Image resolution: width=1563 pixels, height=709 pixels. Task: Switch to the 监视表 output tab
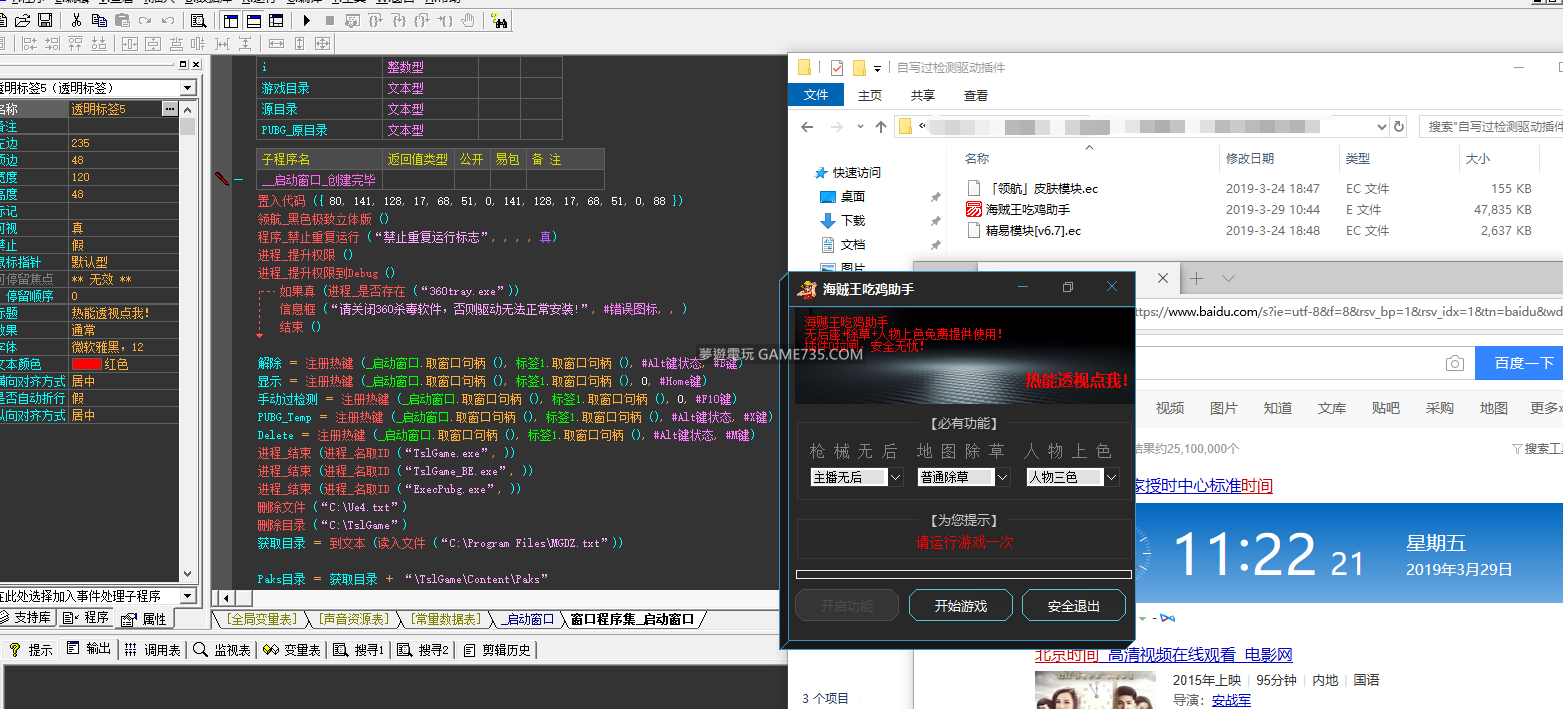[x=223, y=650]
